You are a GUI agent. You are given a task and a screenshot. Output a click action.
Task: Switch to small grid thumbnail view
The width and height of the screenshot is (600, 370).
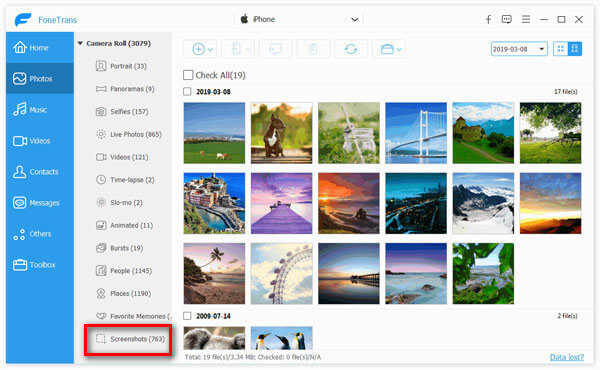coord(561,49)
